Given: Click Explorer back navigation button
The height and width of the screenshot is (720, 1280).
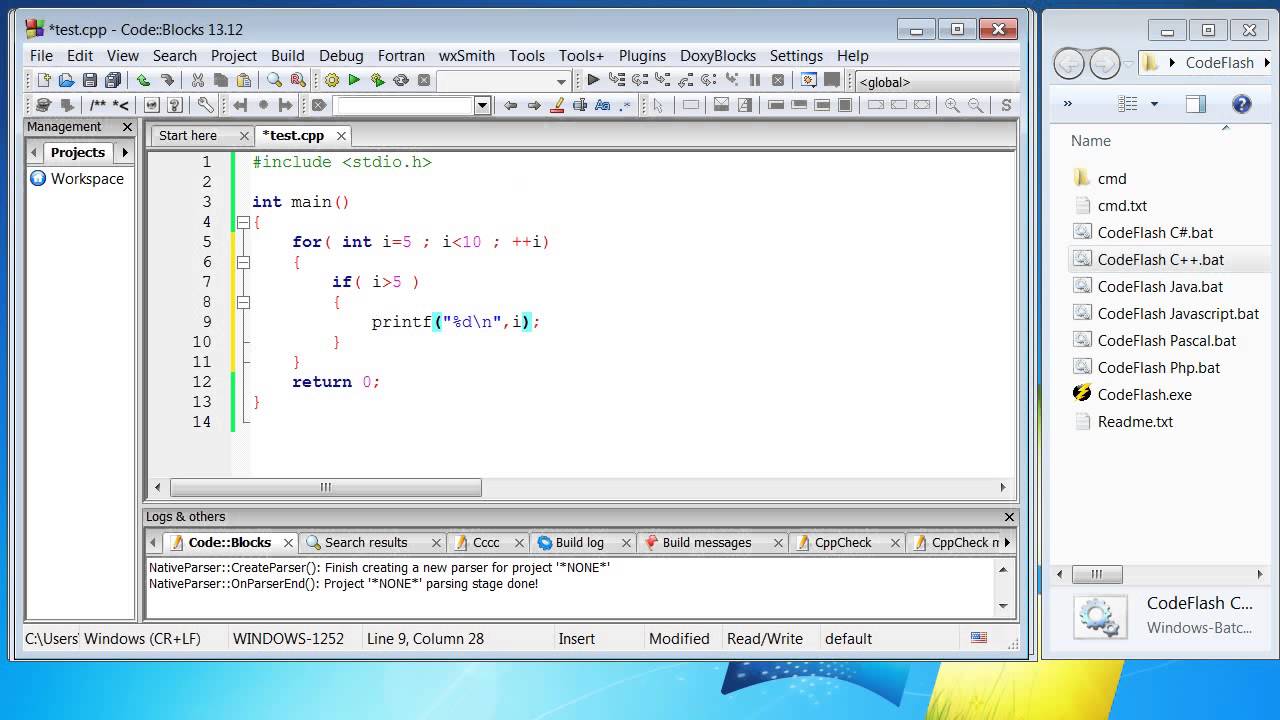Looking at the screenshot, I should (x=1069, y=63).
